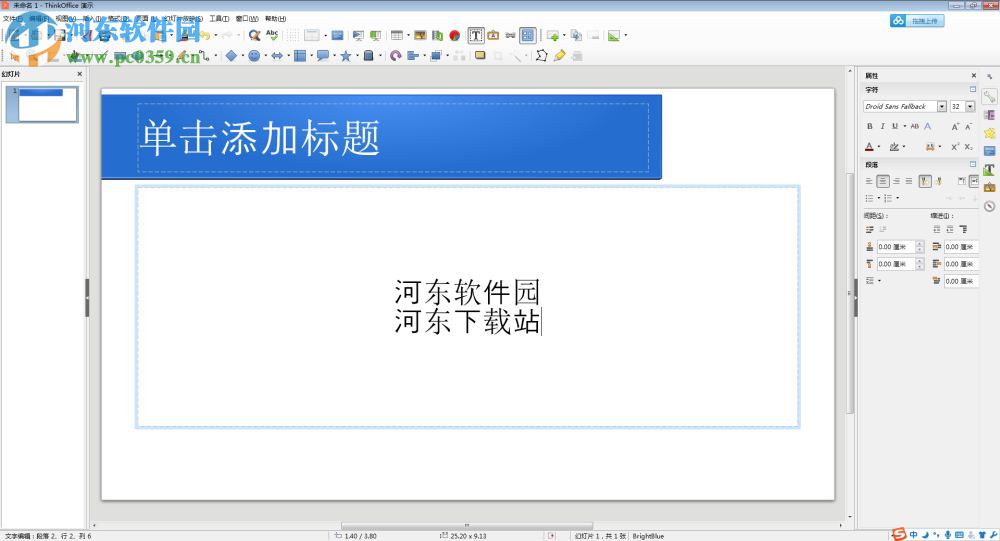The image size is (1000, 541).
Task: Open the 工具(T) menu
Action: [219, 19]
